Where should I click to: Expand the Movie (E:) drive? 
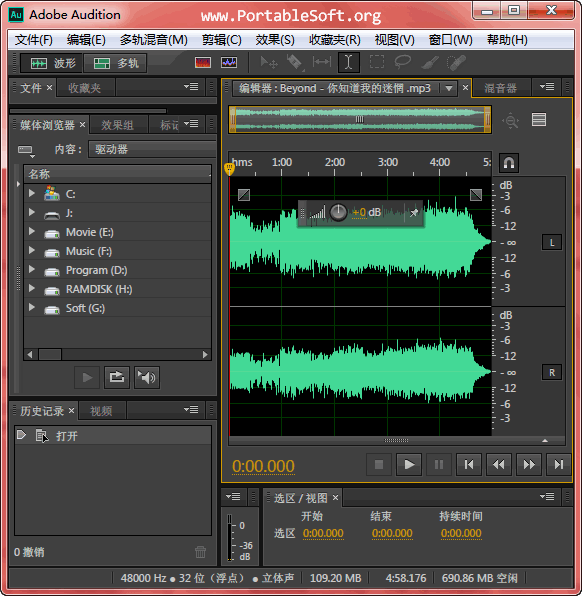tap(32, 231)
